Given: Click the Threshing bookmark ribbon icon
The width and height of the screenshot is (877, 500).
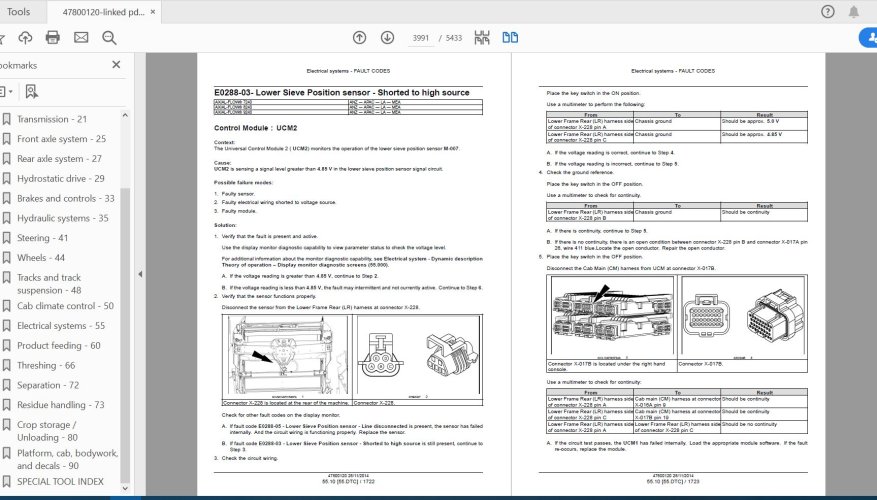Looking at the screenshot, I should (7, 365).
